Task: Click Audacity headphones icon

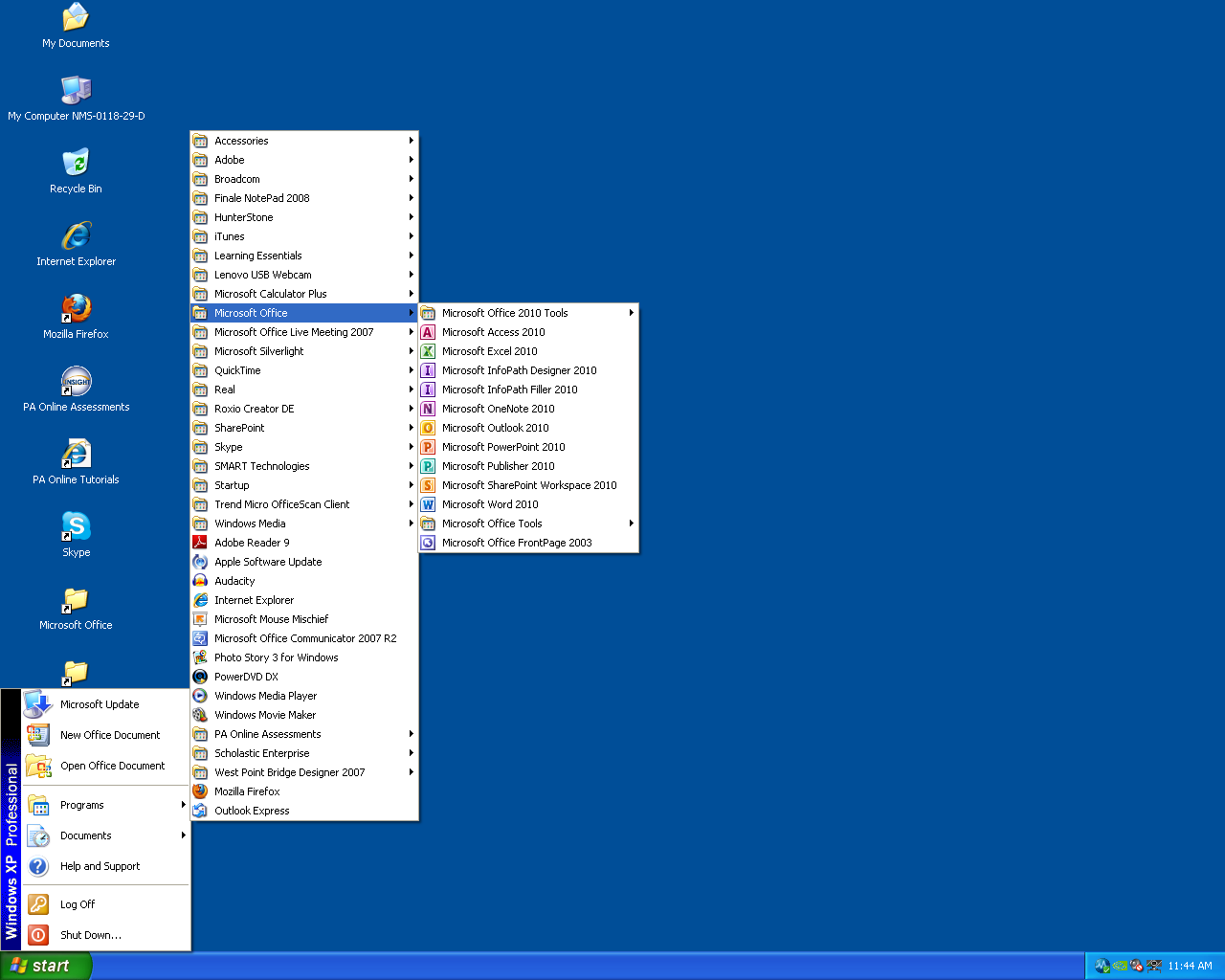Action: pyautogui.click(x=200, y=581)
